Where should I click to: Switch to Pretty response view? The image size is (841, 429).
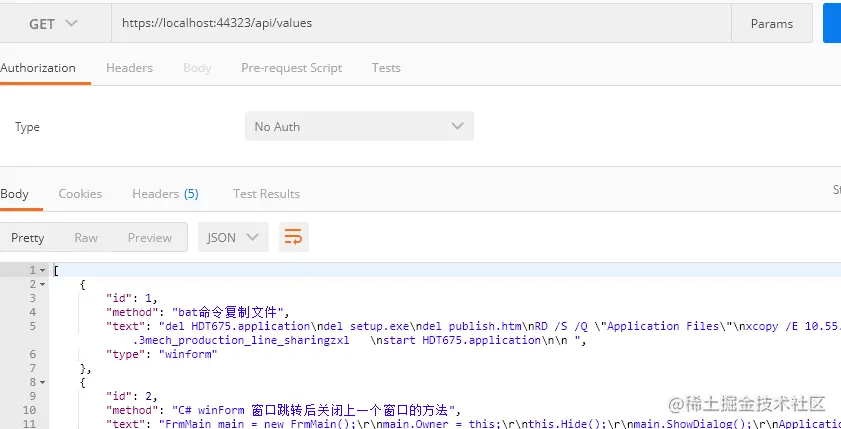27,238
